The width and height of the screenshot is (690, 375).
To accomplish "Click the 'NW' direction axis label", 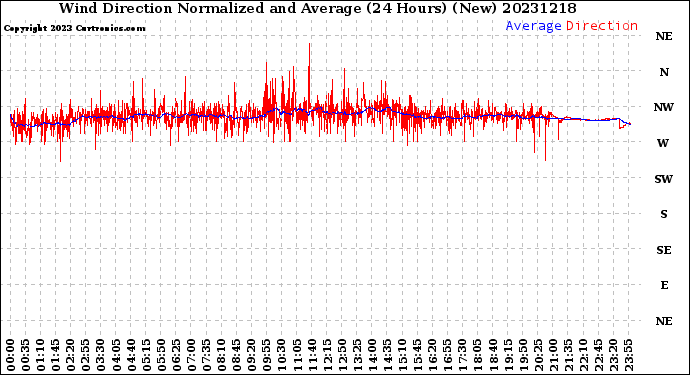I will [664, 107].
